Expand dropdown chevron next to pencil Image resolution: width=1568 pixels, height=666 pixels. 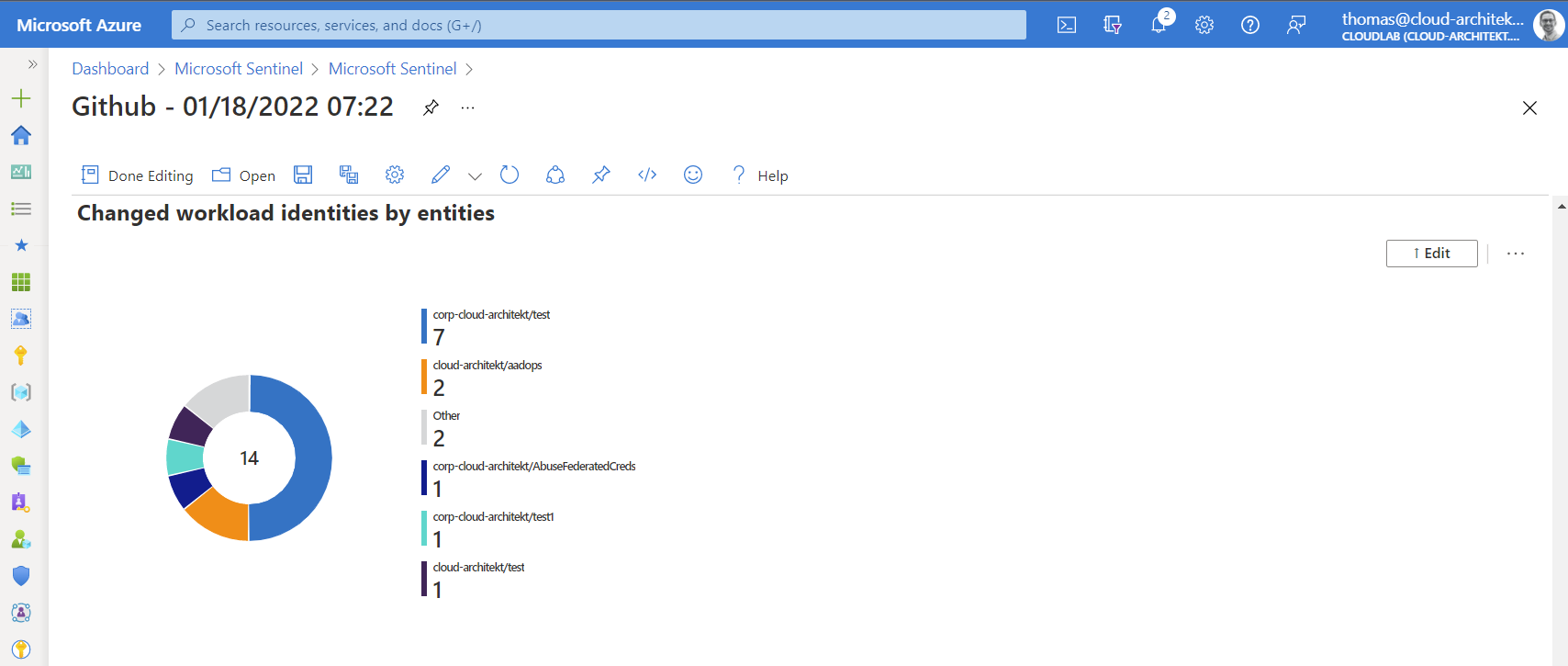point(475,175)
